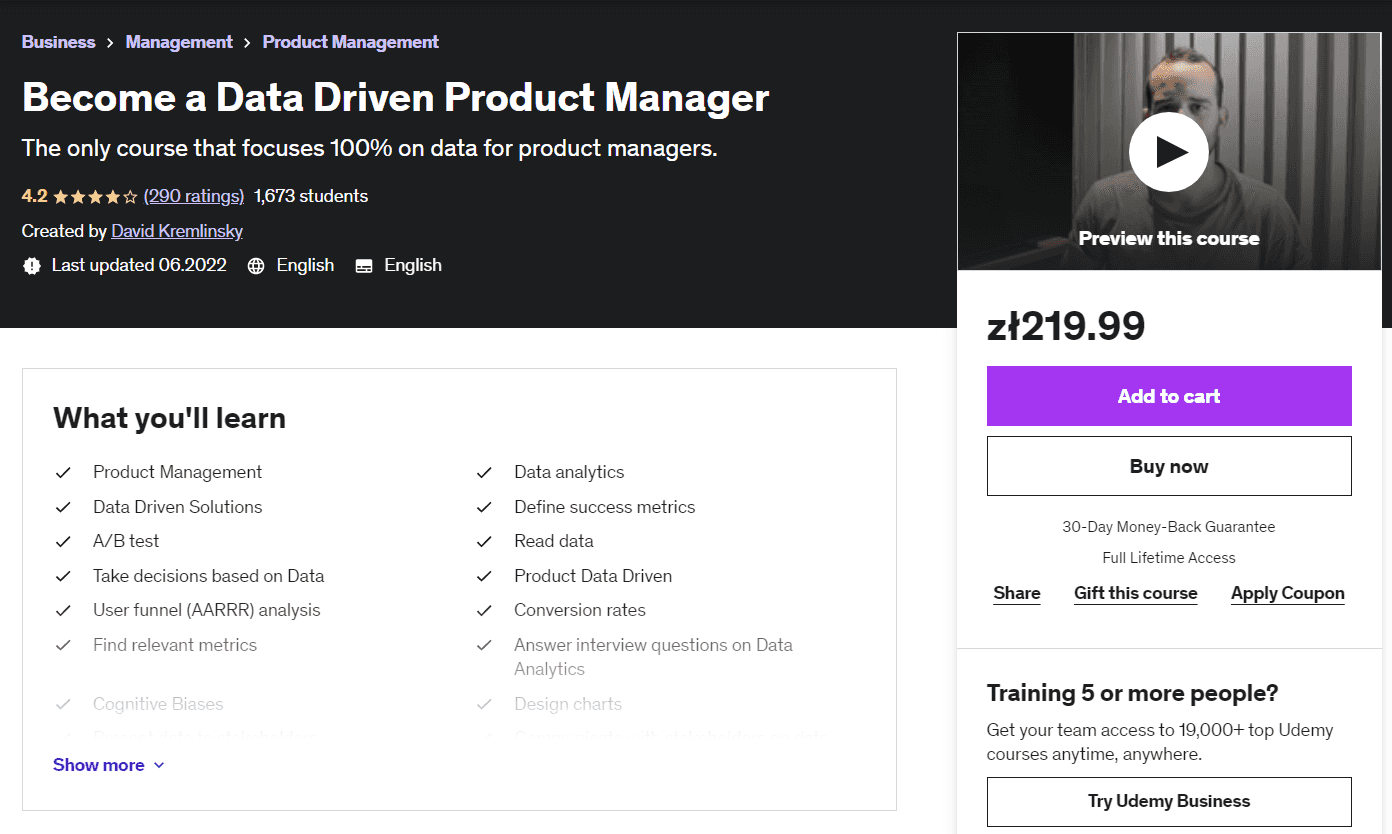Click the checkmark next to A/B test
The image size is (1392, 834).
tap(63, 542)
